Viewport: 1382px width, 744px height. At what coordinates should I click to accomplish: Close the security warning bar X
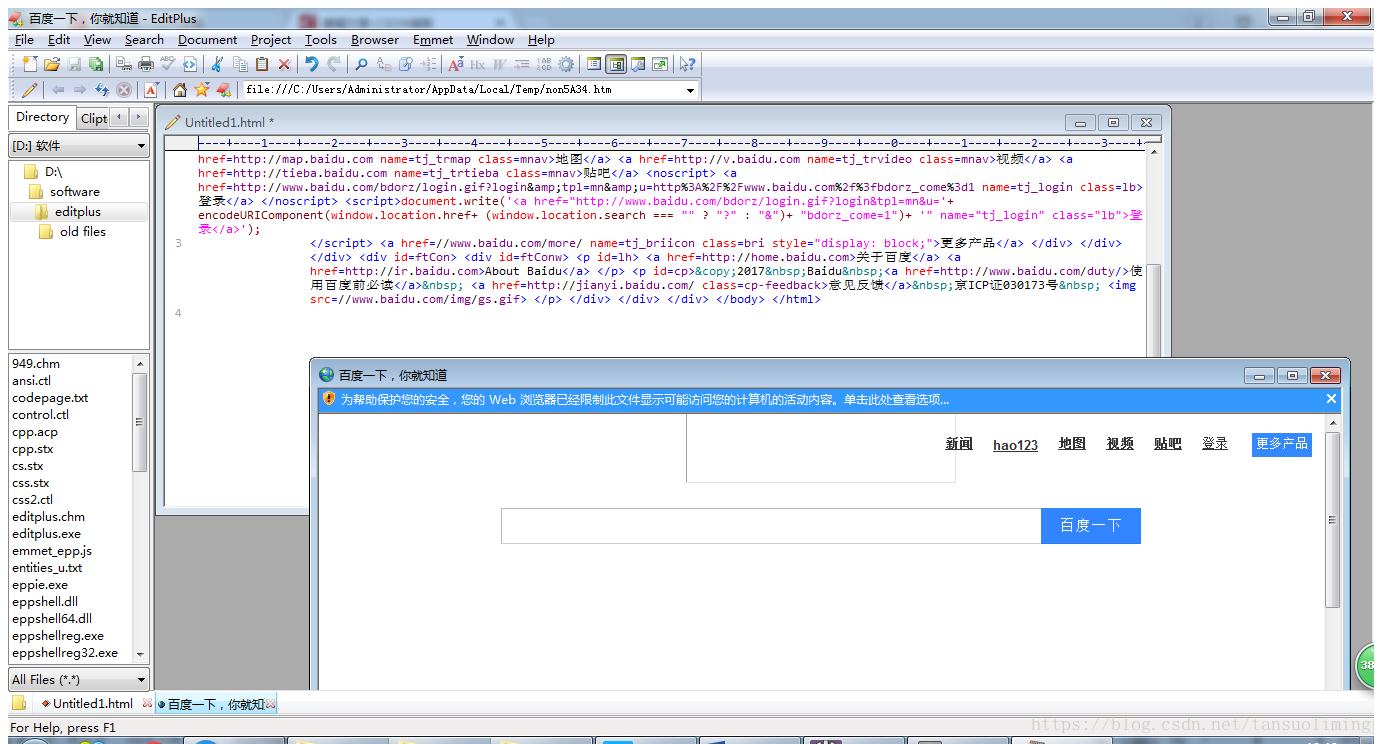tap(1331, 399)
